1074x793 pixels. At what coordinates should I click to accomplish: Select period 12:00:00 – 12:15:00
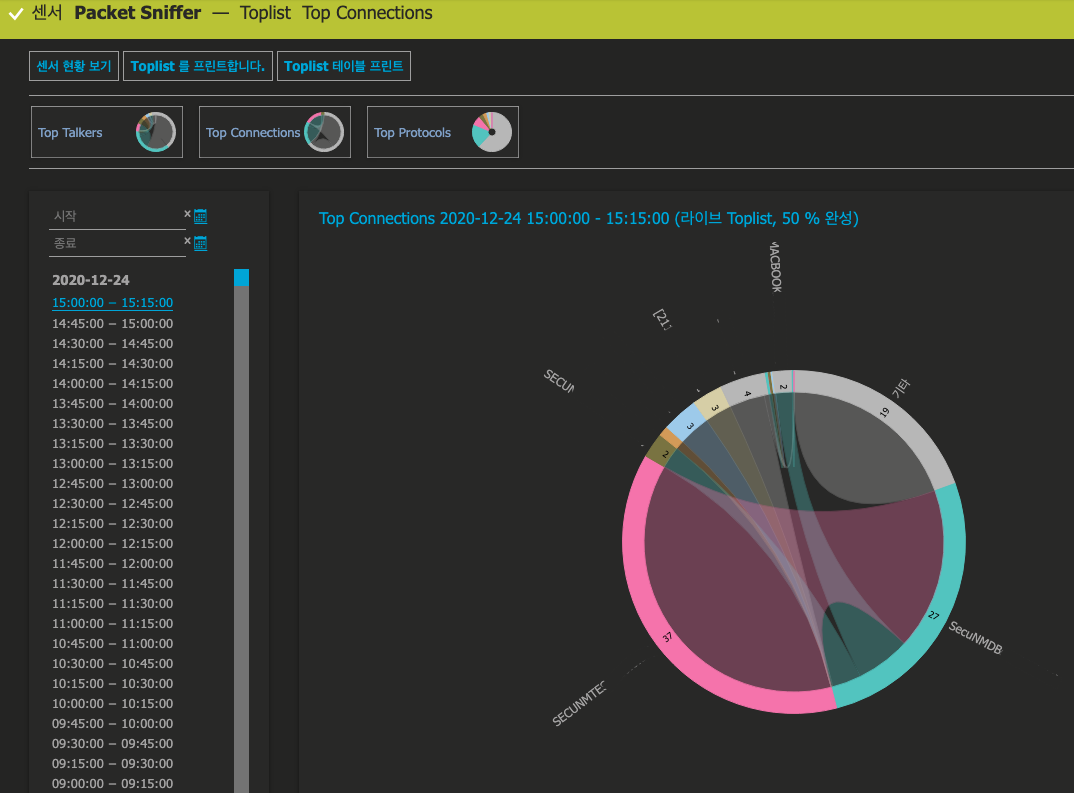click(112, 543)
